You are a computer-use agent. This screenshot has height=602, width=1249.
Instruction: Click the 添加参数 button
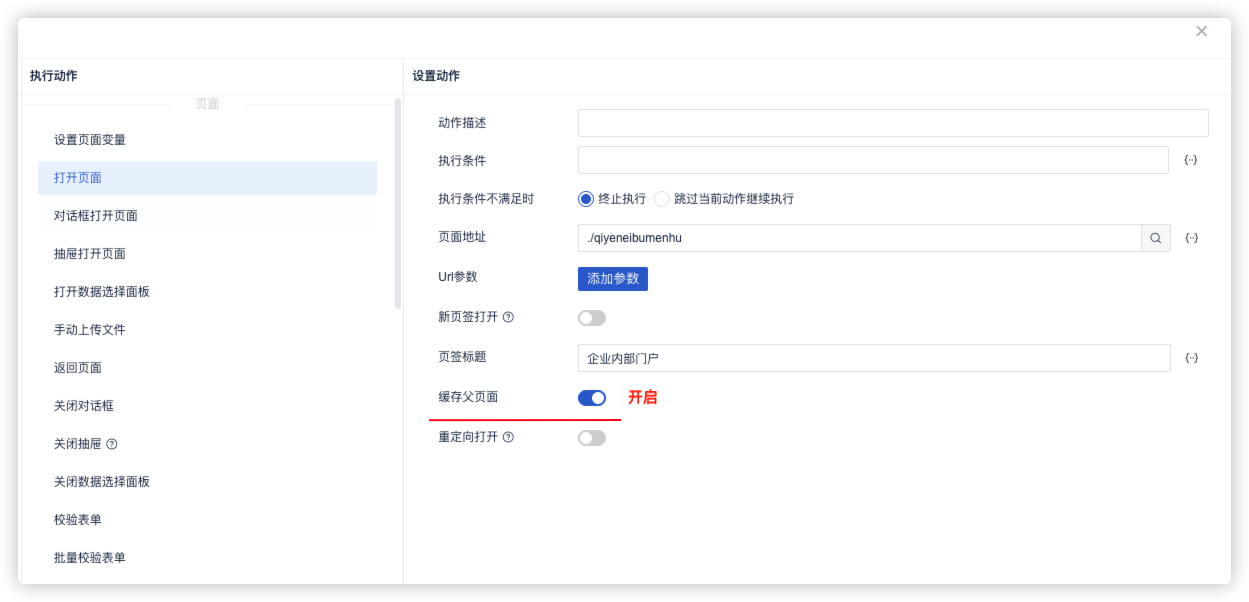pyautogui.click(x=612, y=278)
